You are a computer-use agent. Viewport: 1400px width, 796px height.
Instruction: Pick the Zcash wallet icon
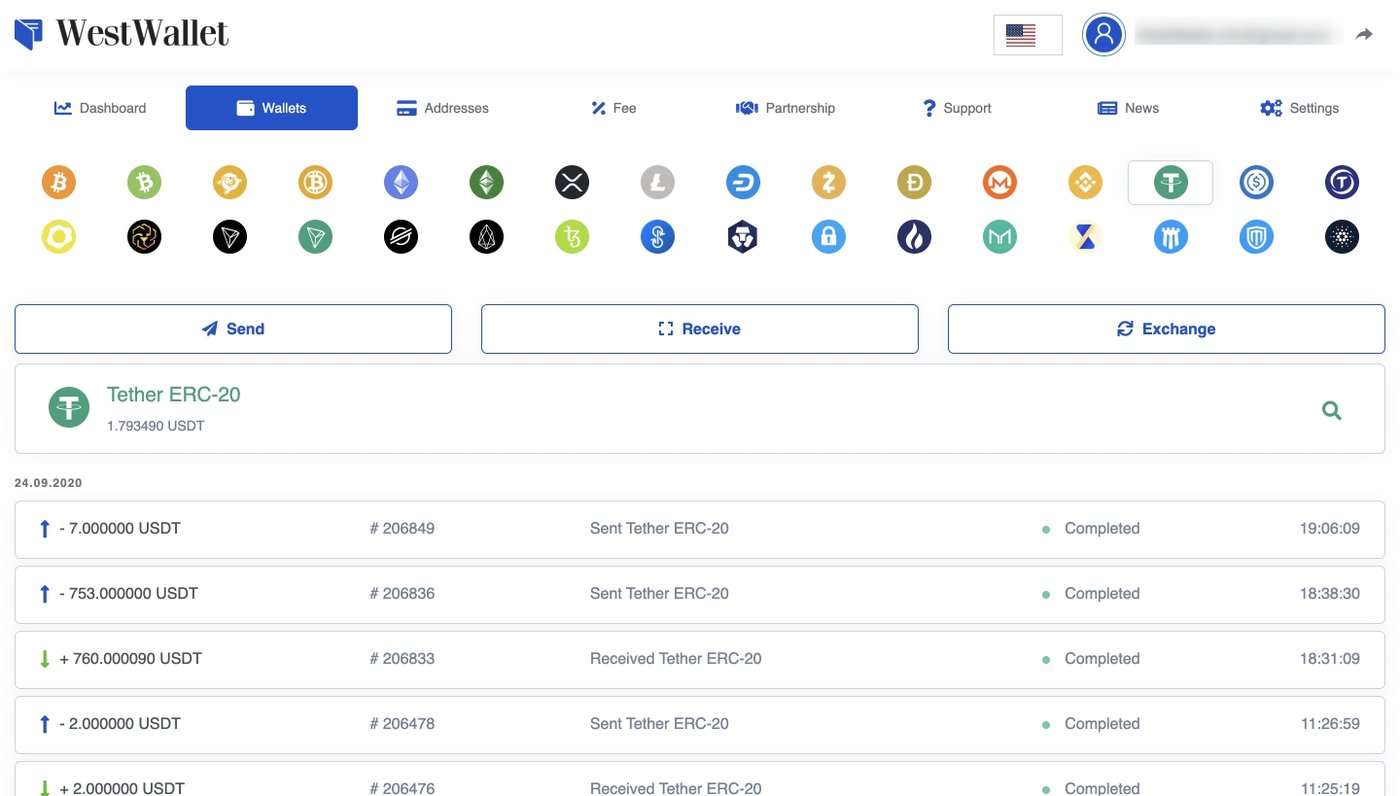[828, 183]
